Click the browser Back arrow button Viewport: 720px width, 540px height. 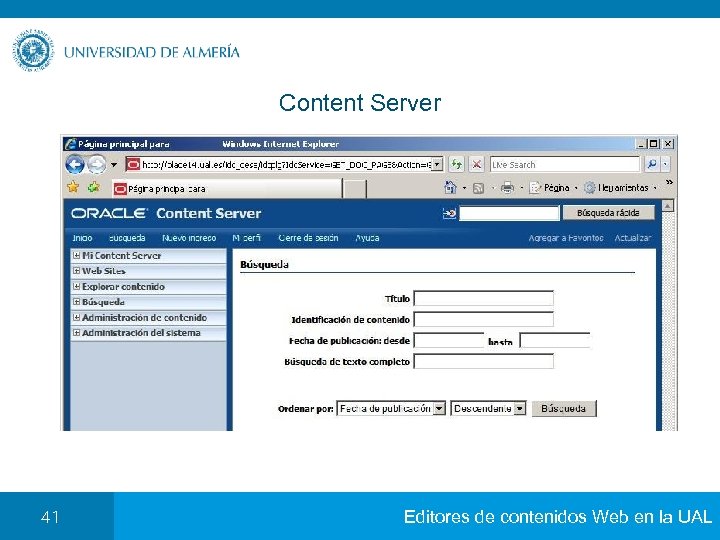coord(74,164)
